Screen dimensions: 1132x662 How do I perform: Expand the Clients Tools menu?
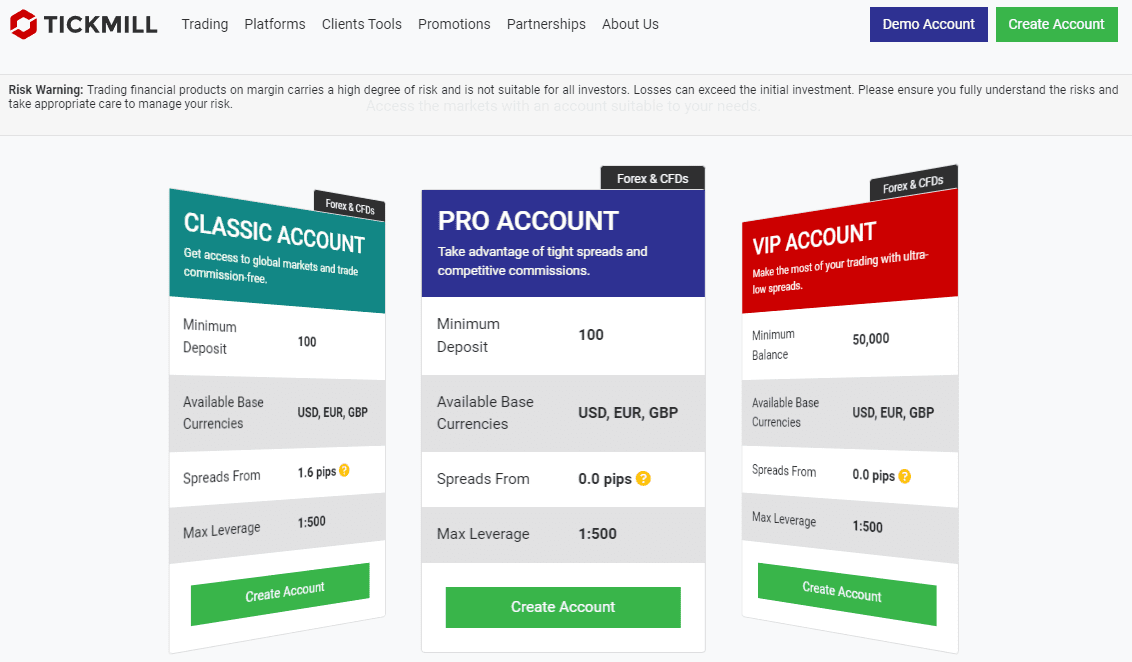click(x=361, y=24)
